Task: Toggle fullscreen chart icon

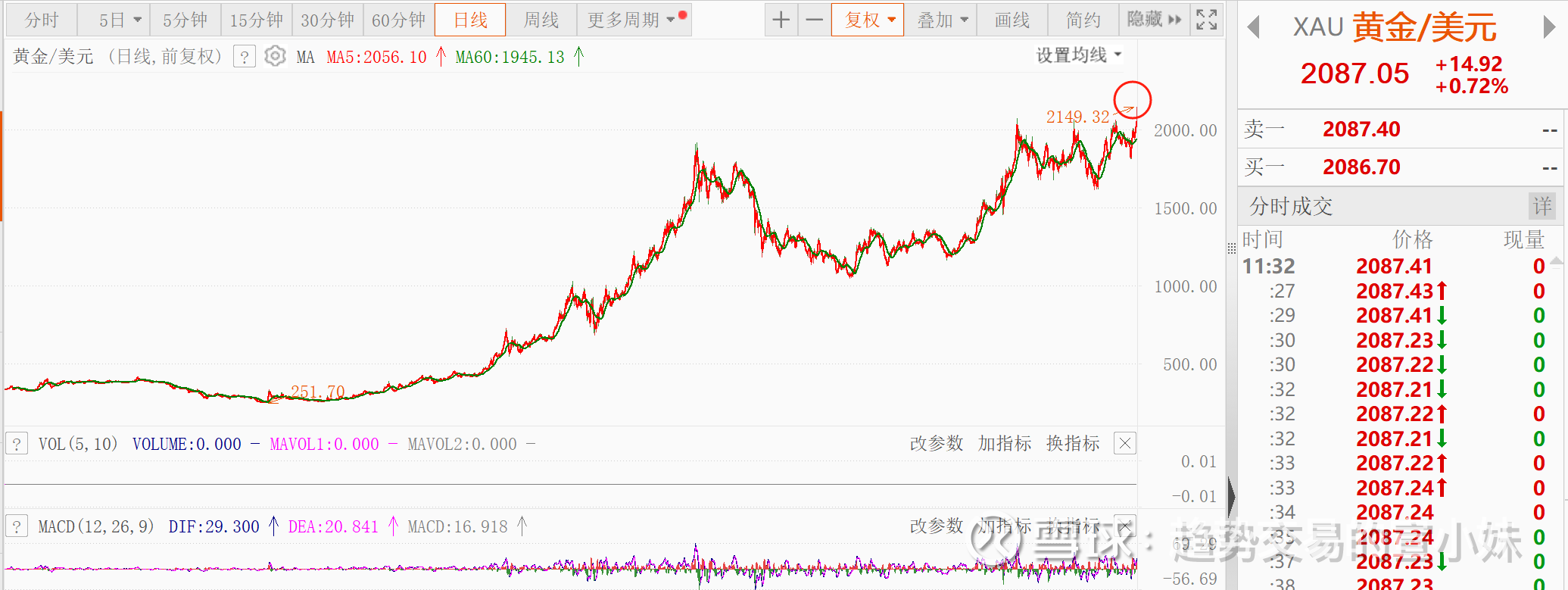Action: tap(1207, 20)
